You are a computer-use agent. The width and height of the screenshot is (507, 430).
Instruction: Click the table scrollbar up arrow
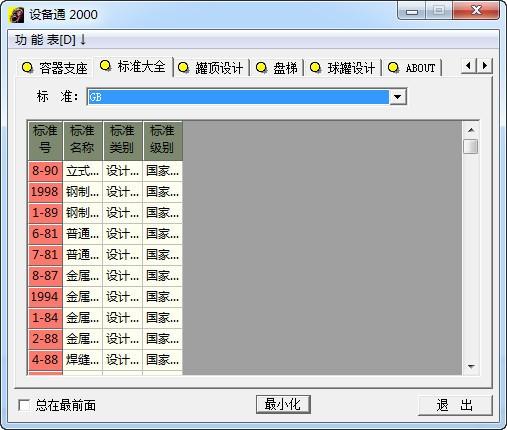tap(471, 130)
